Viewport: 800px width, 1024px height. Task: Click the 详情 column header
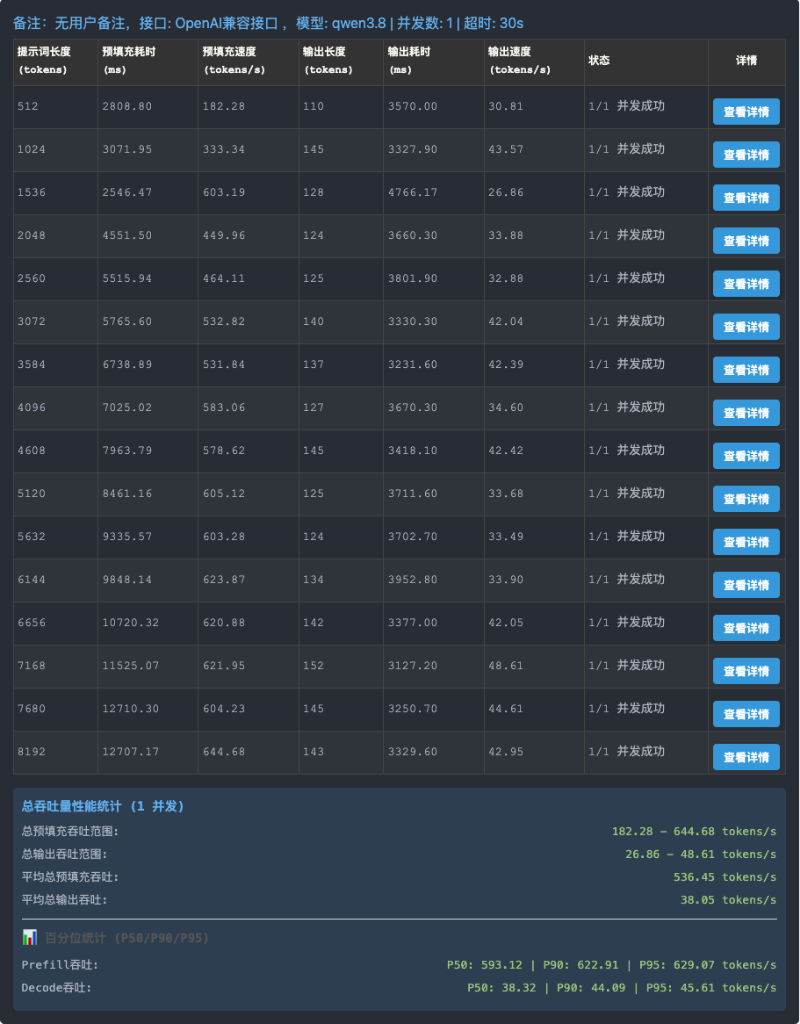pos(746,60)
